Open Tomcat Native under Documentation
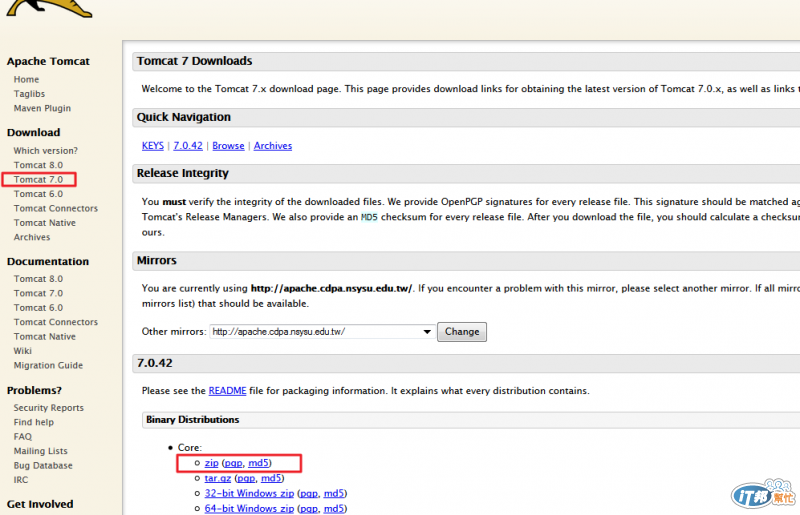800x515 pixels. (x=45, y=336)
